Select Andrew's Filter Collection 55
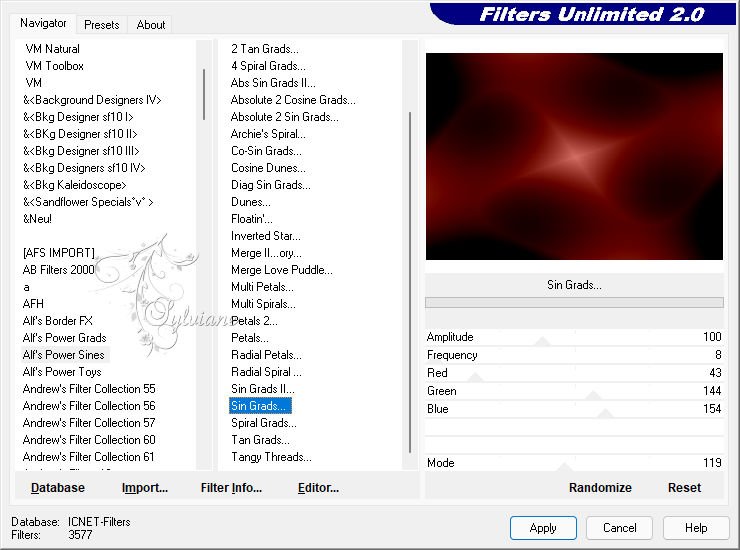The height and width of the screenshot is (550, 740). (89, 389)
